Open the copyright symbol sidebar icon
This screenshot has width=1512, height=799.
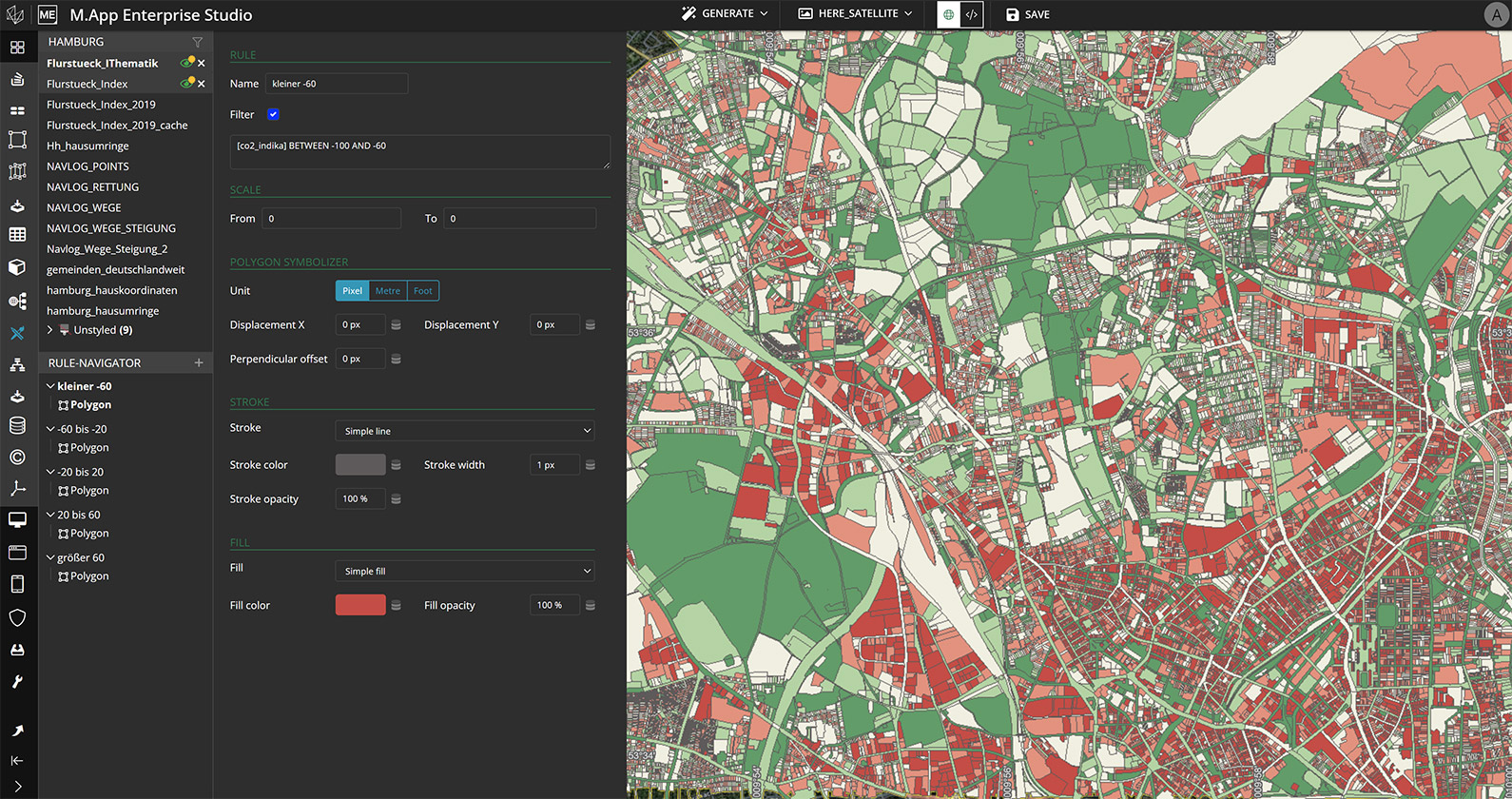17,458
